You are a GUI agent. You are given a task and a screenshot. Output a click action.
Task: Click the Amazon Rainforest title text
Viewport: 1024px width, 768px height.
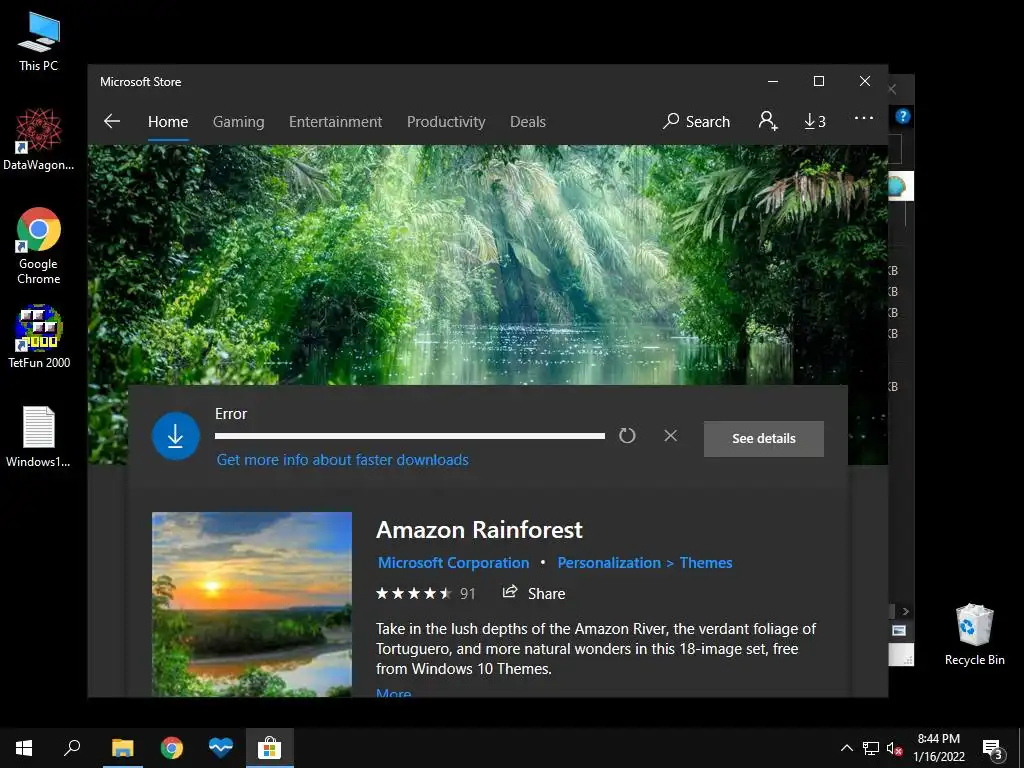point(479,530)
